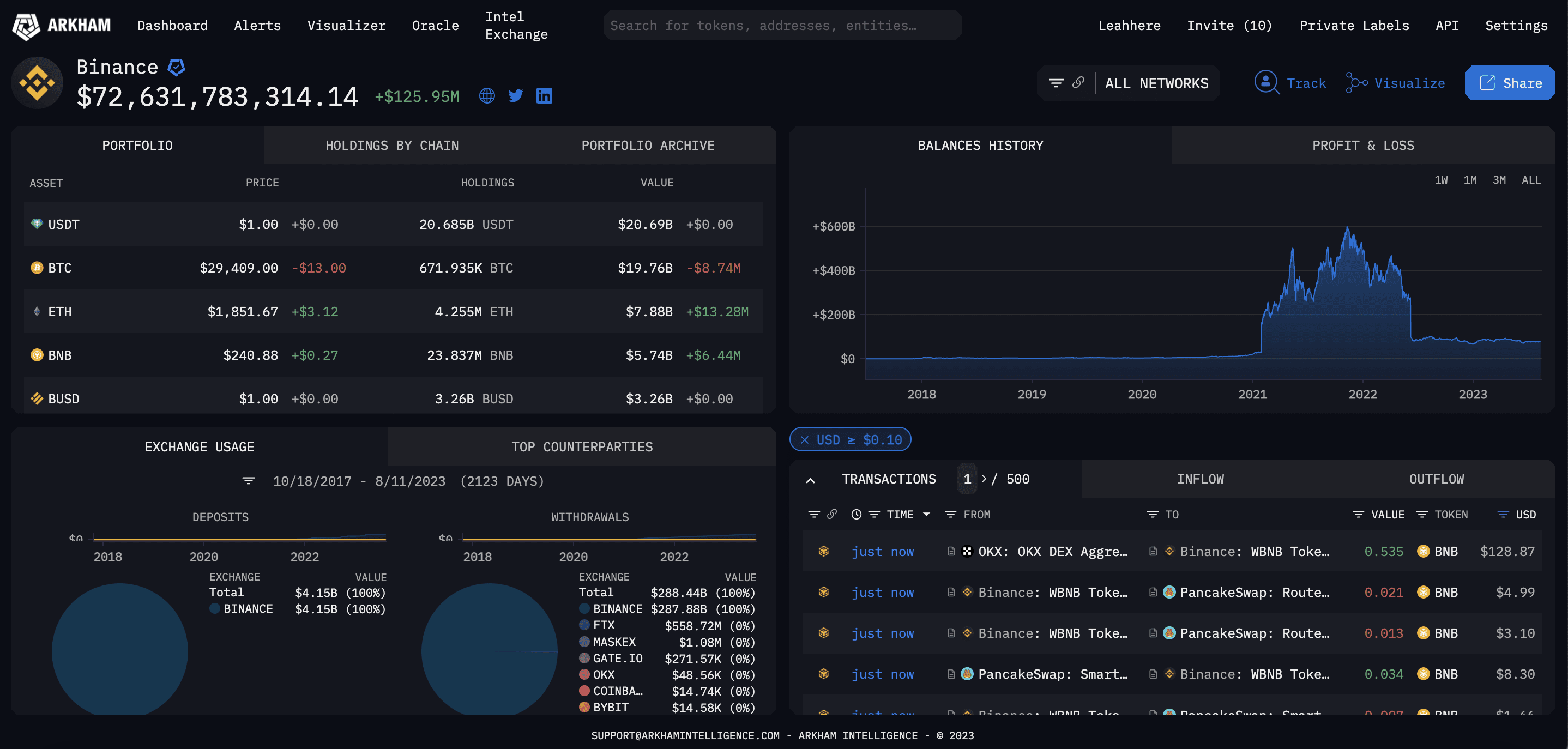Click BNB chain icon on first transaction row
Viewport: 1568px width, 749px height.
(824, 551)
